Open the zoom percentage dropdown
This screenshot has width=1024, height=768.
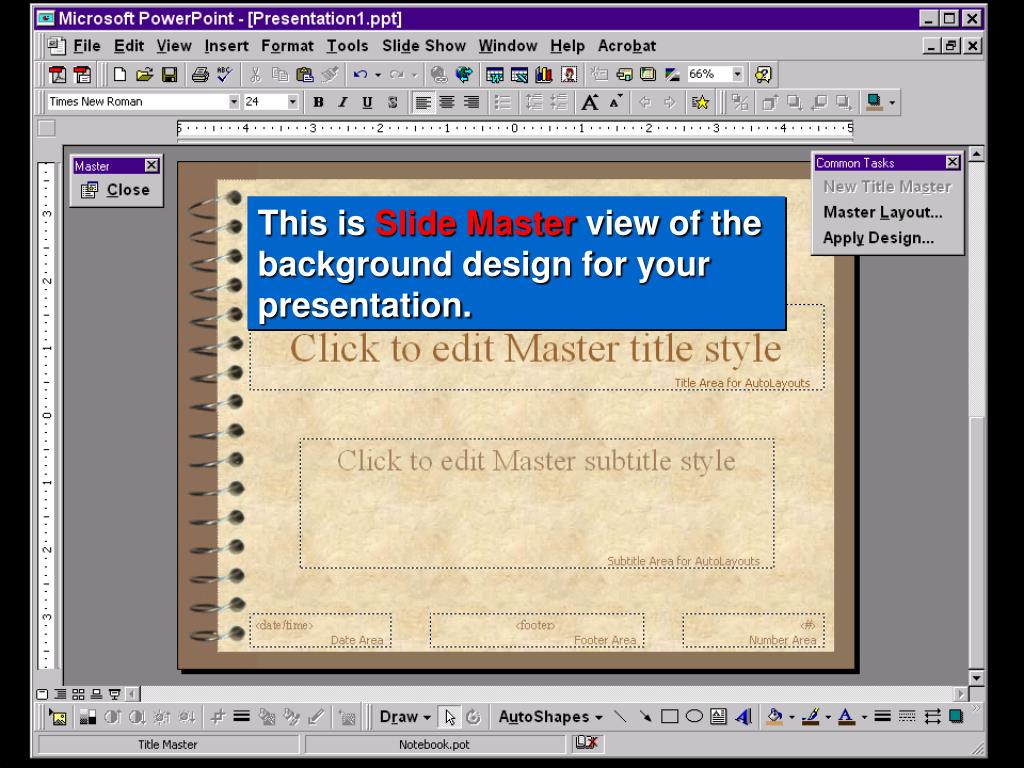(737, 74)
